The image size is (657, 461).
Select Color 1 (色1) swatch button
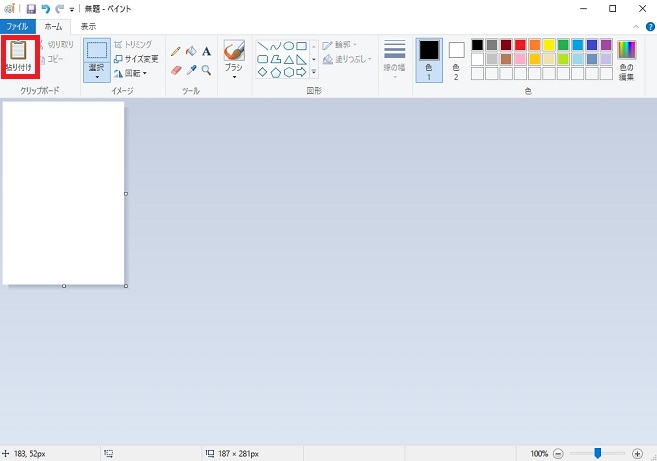(x=429, y=60)
